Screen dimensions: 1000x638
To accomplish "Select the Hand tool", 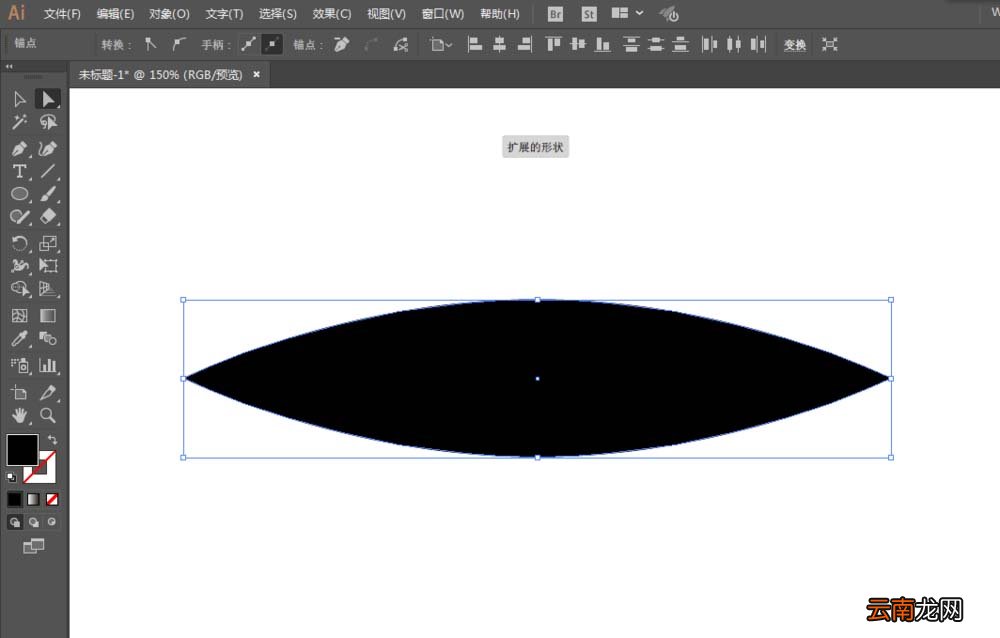I will click(x=20, y=415).
